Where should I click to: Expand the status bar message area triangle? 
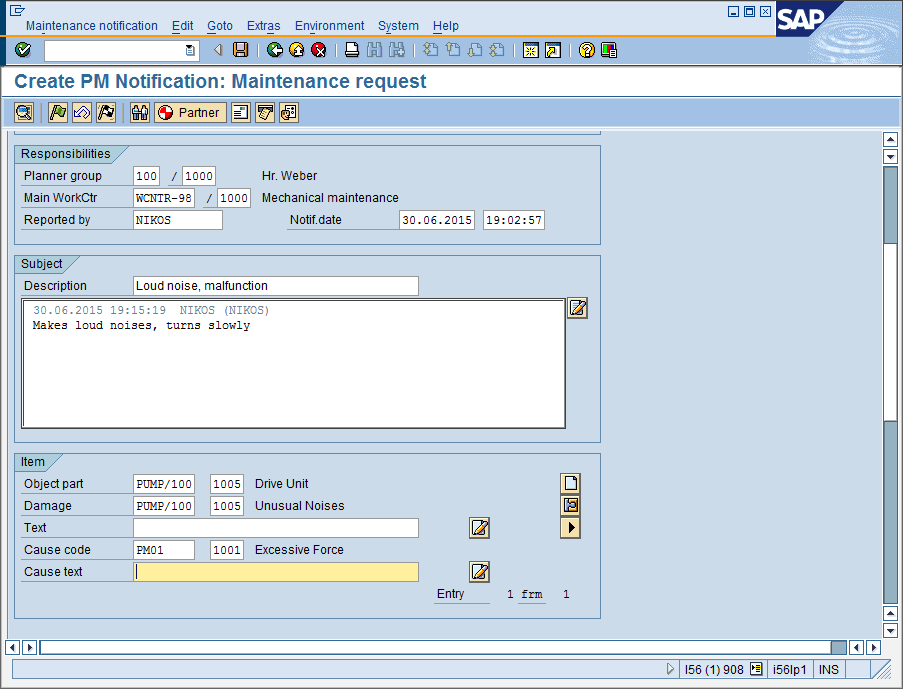(670, 669)
